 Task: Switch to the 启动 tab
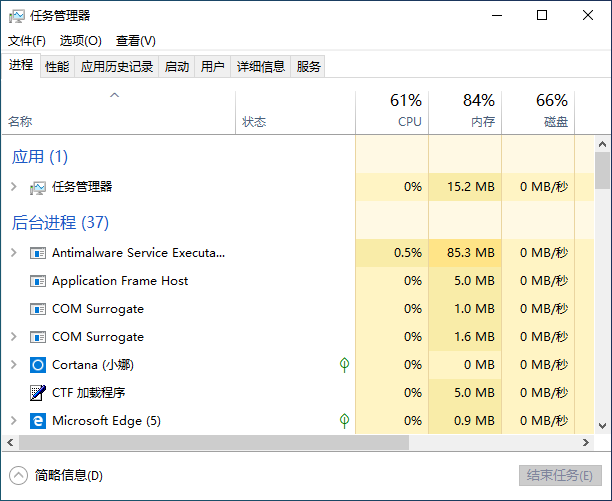(176, 67)
